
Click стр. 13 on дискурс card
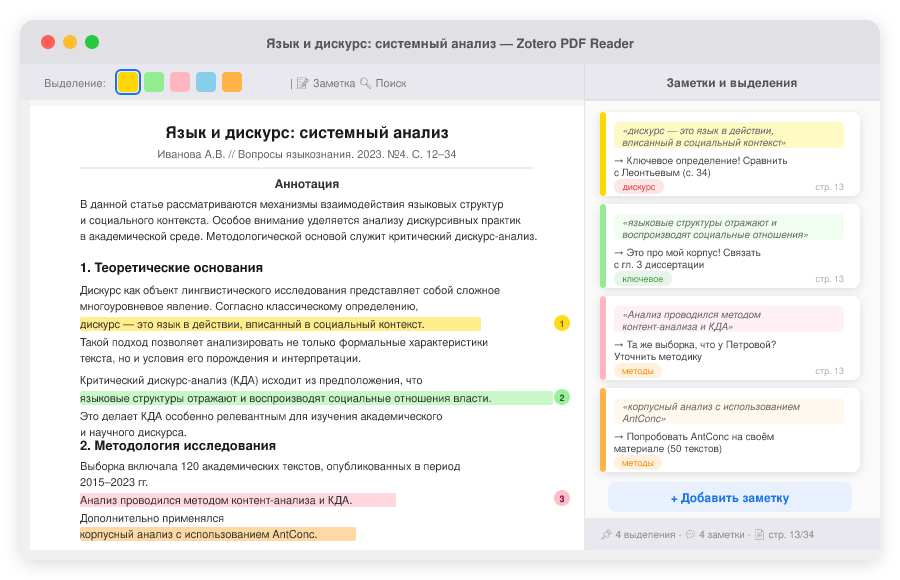[x=829, y=187]
